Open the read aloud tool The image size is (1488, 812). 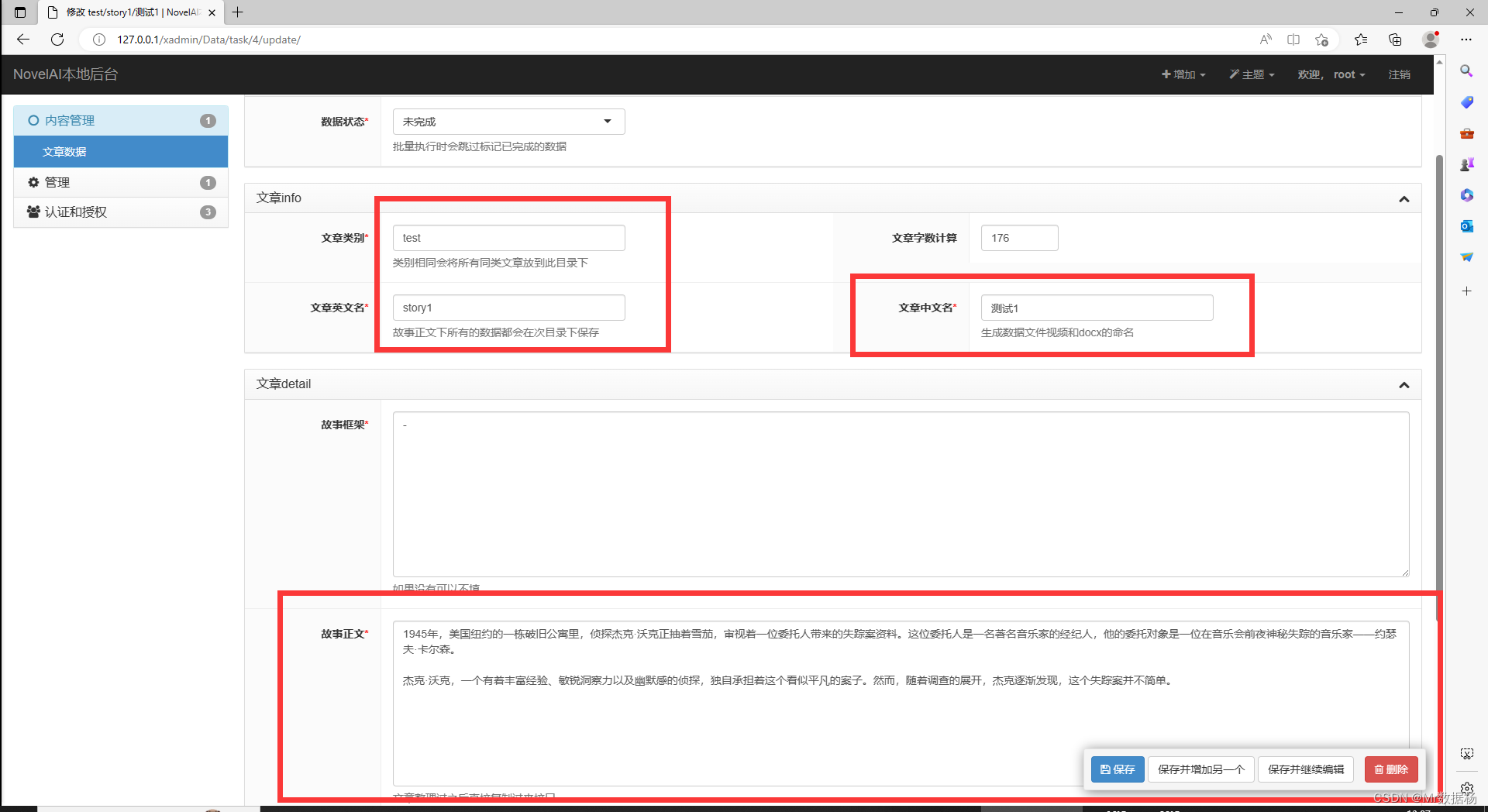(1266, 40)
